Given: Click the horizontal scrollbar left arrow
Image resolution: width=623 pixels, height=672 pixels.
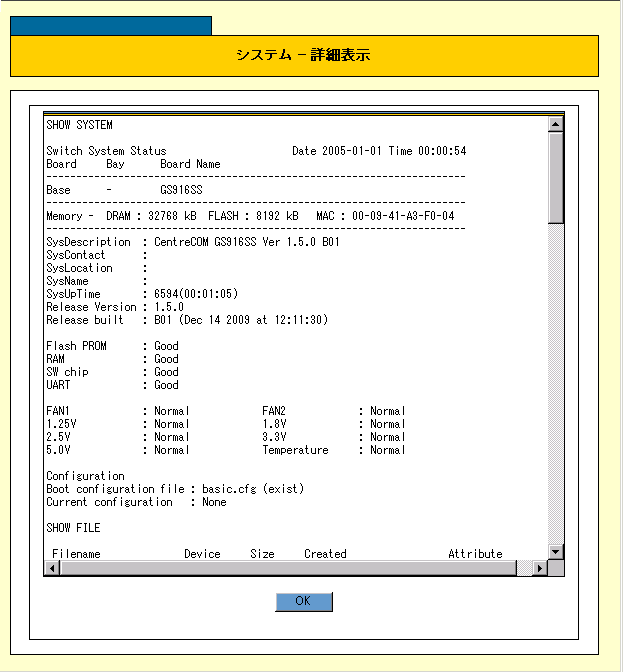Looking at the screenshot, I should coord(52,568).
